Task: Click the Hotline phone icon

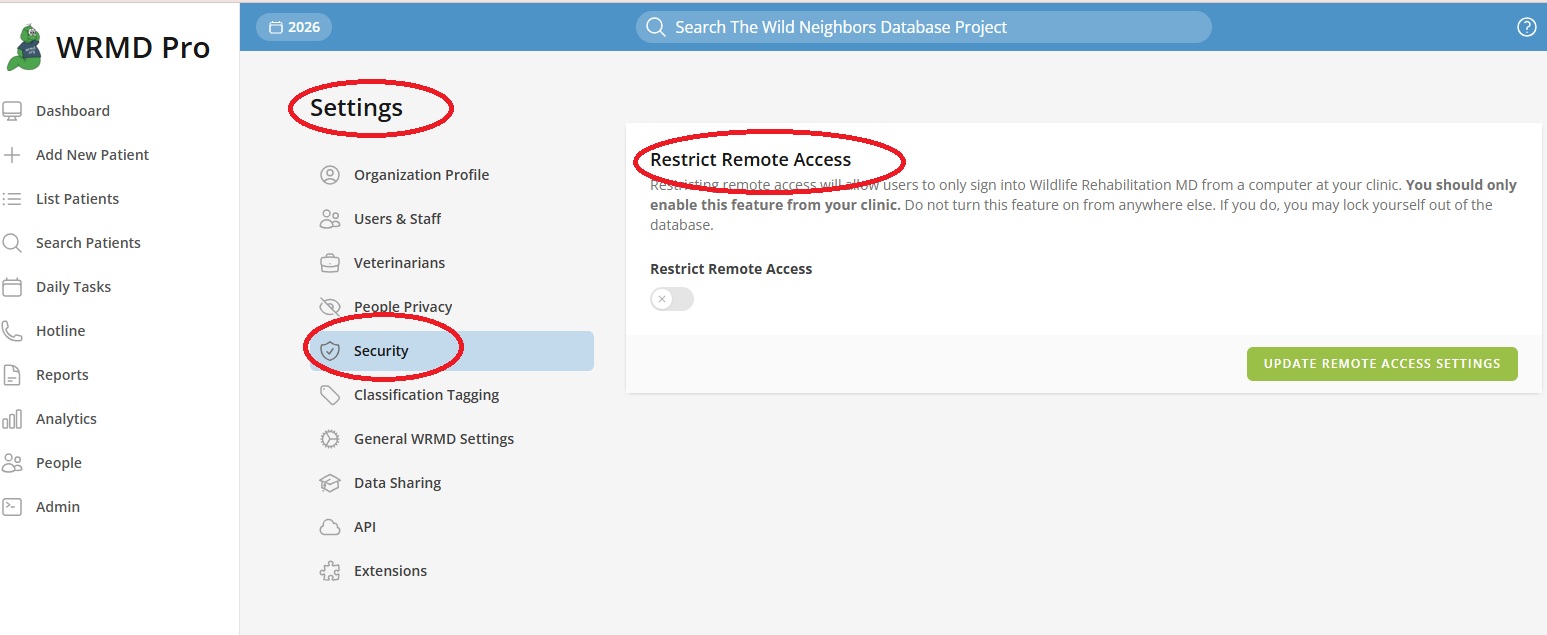Action: point(12,331)
